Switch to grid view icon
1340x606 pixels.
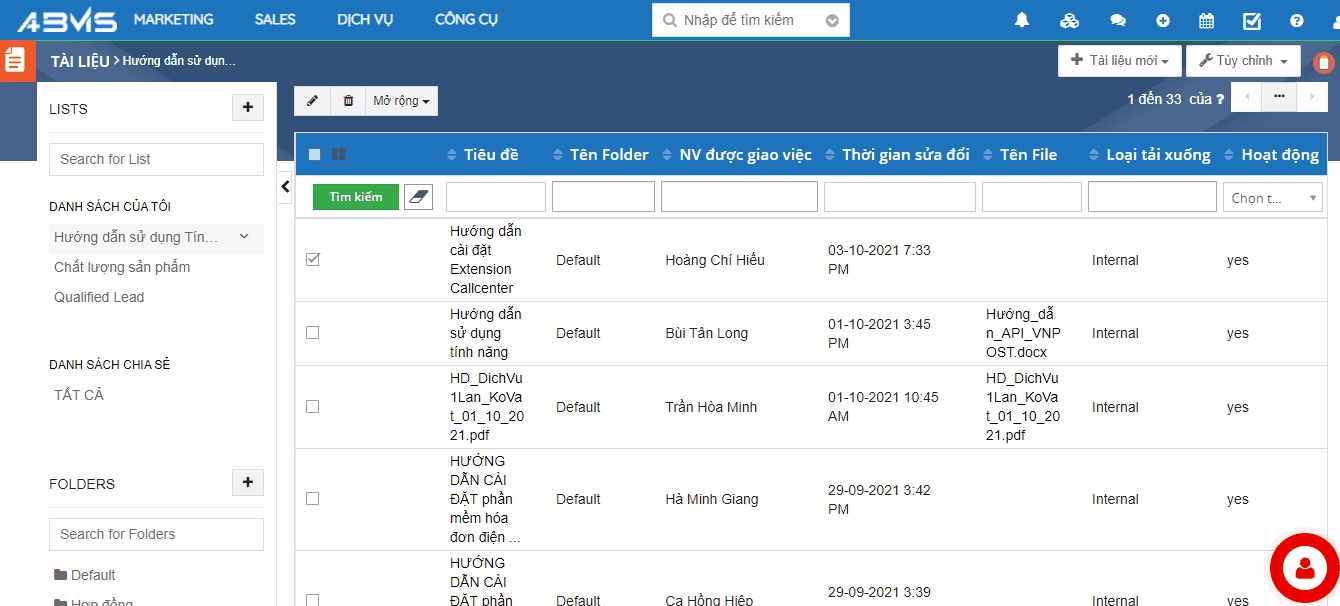[x=339, y=155]
